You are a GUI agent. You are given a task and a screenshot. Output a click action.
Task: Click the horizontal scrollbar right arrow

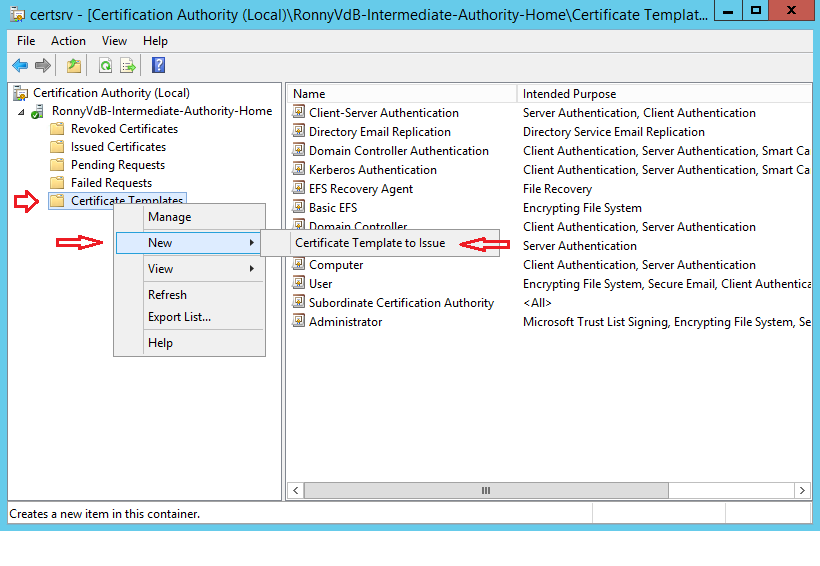pyautogui.click(x=803, y=491)
